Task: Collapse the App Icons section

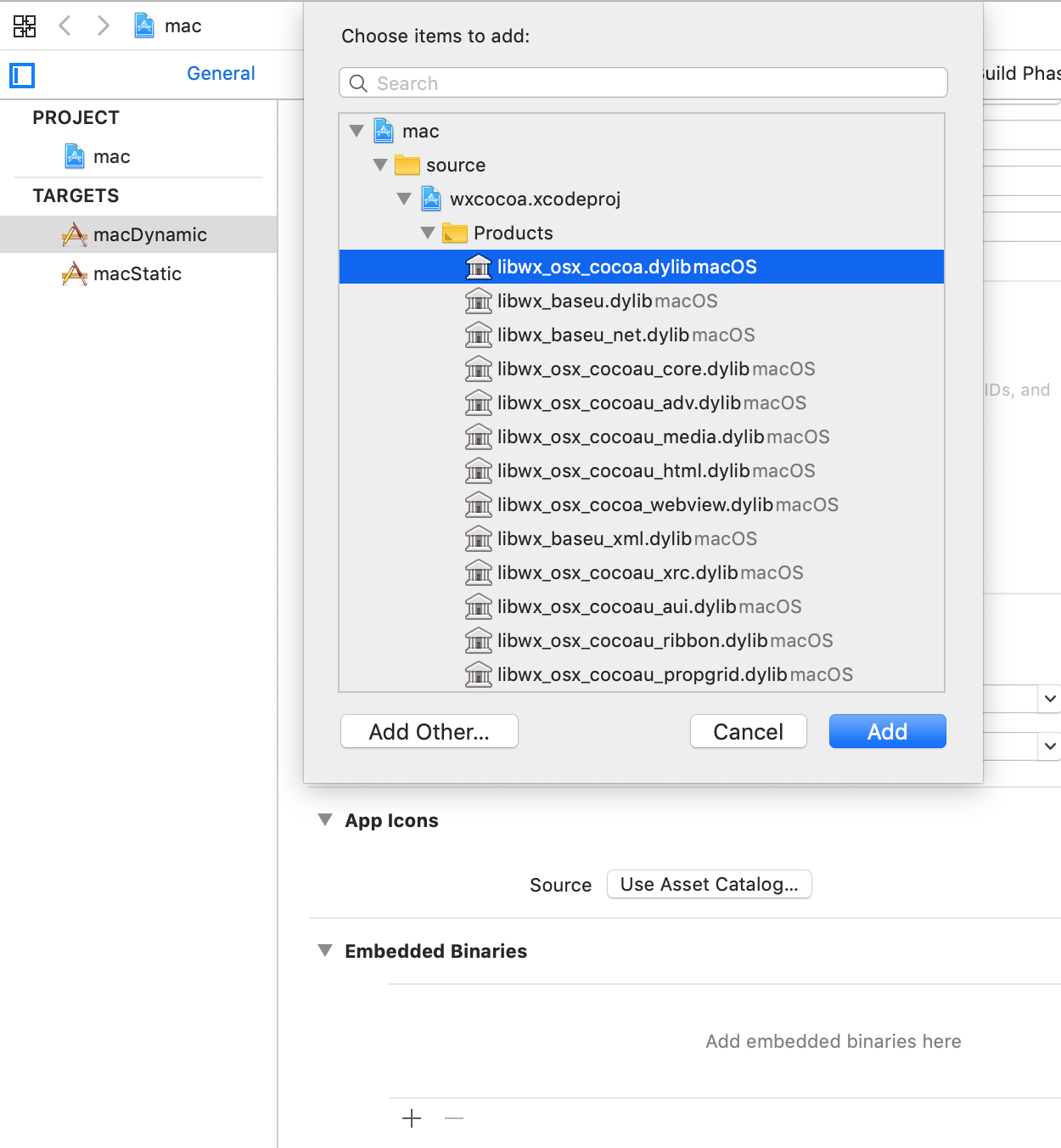Action: coord(325,819)
